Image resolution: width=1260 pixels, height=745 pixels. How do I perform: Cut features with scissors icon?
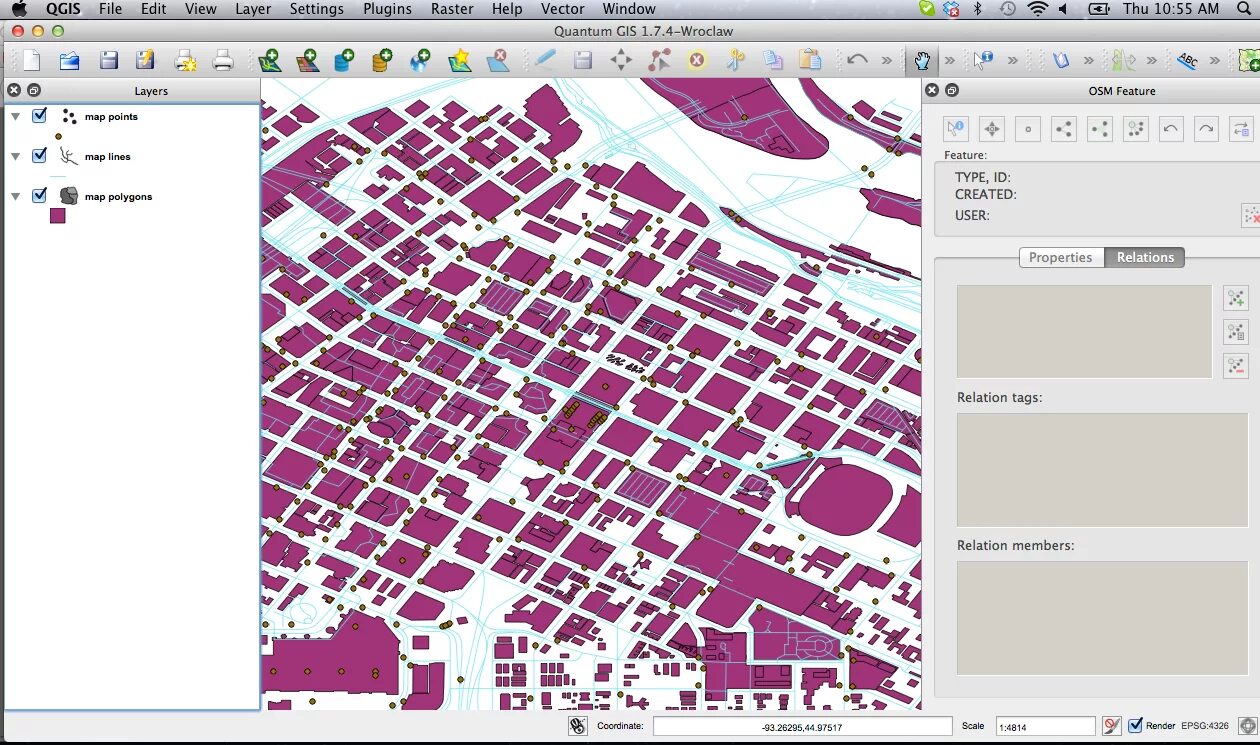pyautogui.click(x=735, y=60)
